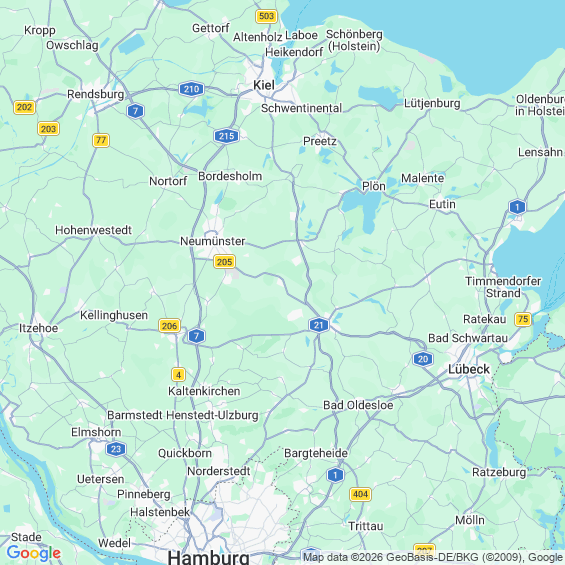Click the yellow 404 road shield

point(360,494)
